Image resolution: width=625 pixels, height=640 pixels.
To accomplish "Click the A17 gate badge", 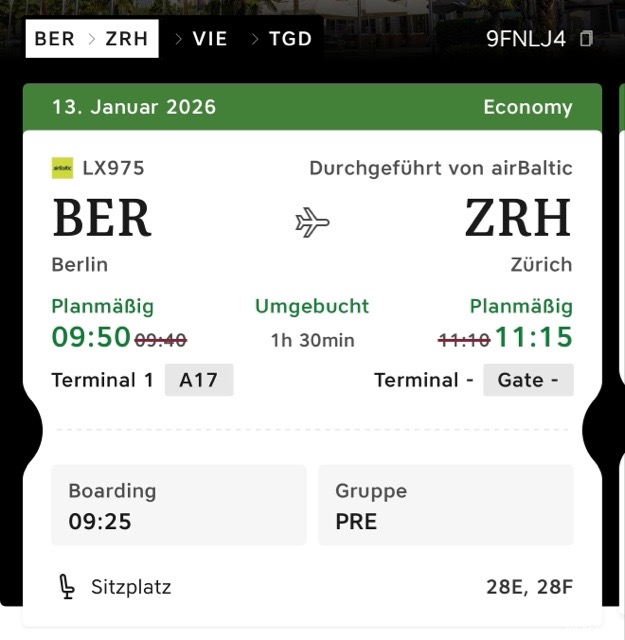I will (199, 380).
